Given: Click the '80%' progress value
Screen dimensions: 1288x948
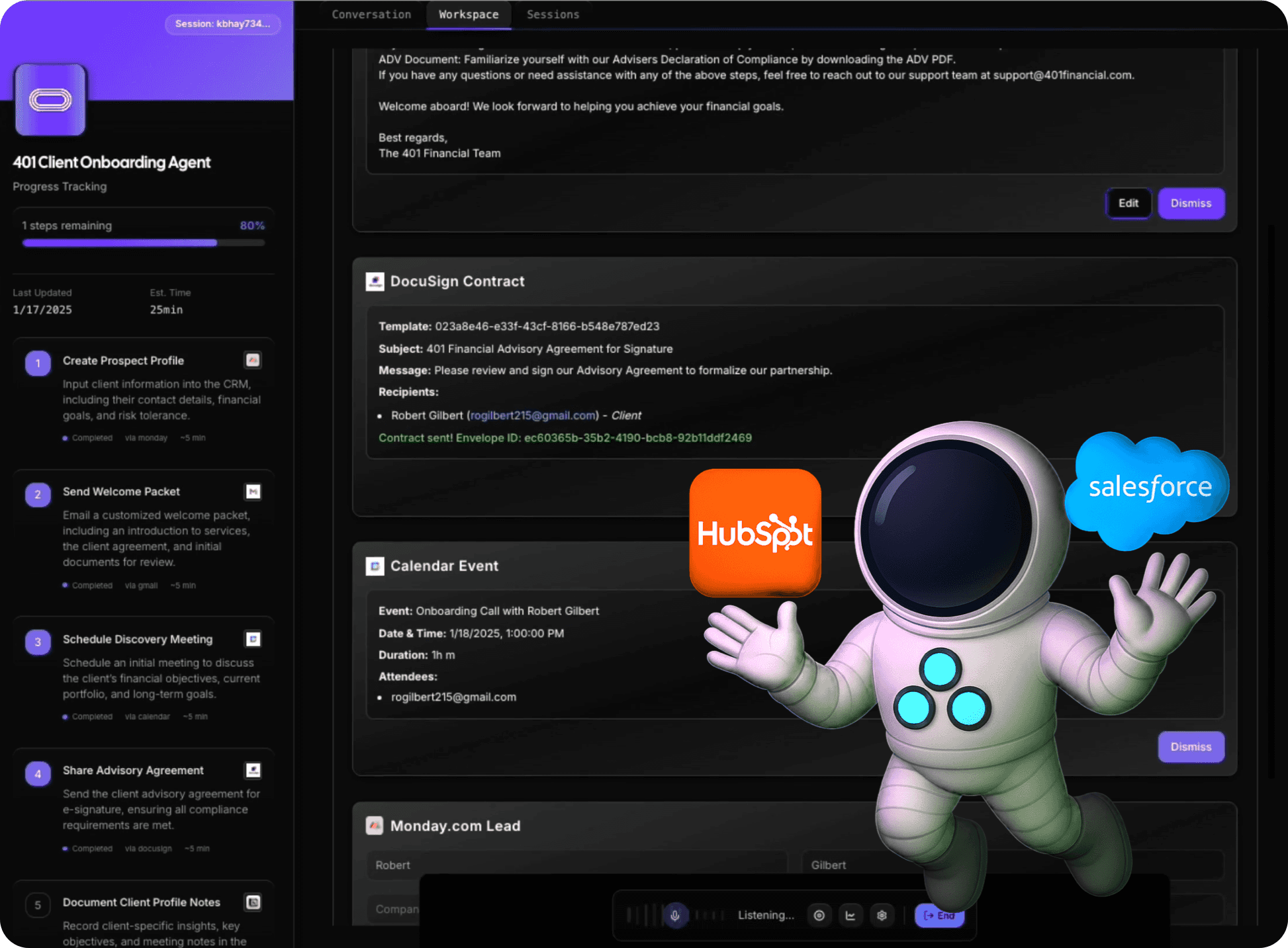Looking at the screenshot, I should pos(252,226).
